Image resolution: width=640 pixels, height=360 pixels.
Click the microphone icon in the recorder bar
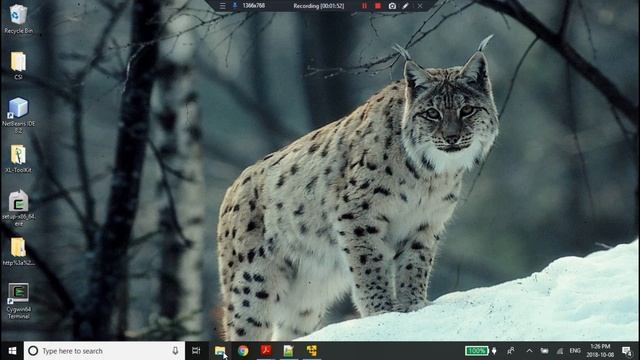(235, 6)
